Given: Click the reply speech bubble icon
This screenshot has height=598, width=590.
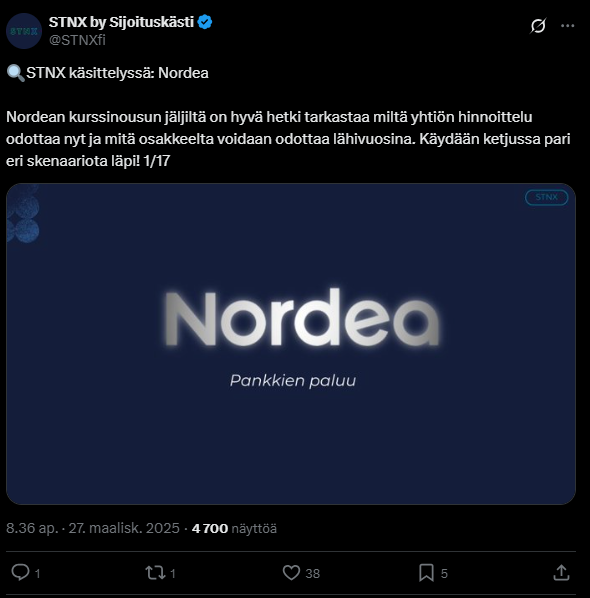Looking at the screenshot, I should point(20,572).
